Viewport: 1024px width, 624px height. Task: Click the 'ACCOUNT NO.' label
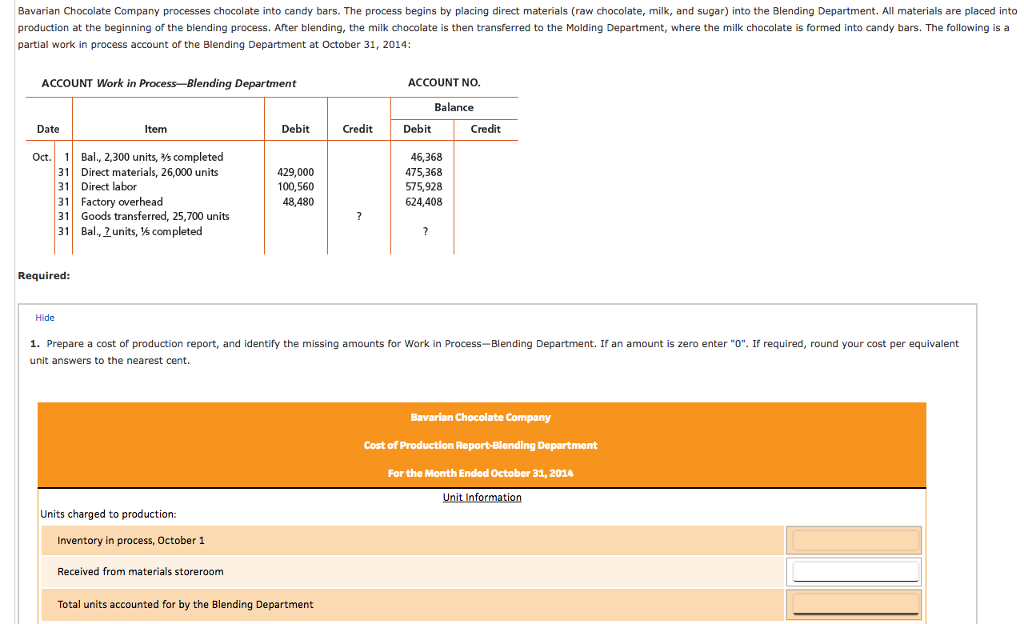444,83
